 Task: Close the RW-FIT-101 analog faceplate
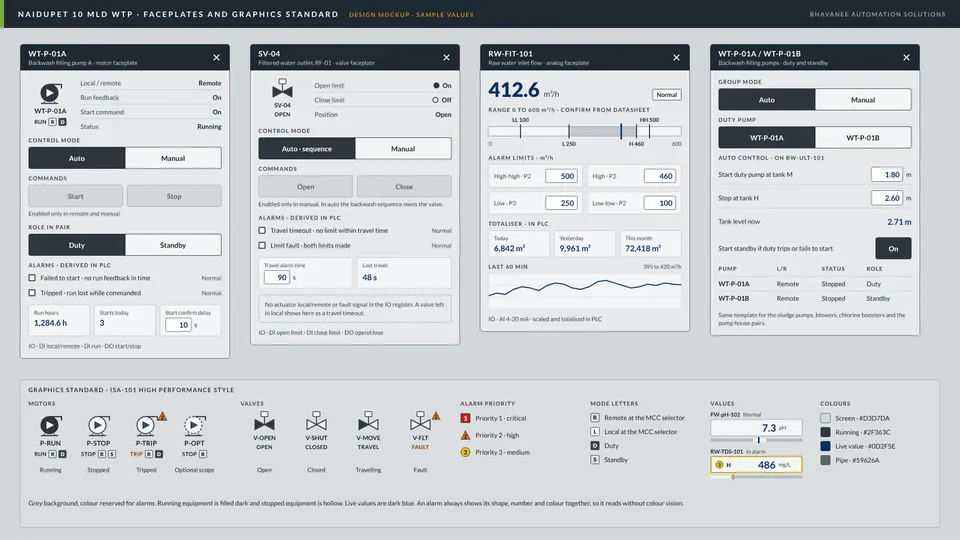coord(677,58)
